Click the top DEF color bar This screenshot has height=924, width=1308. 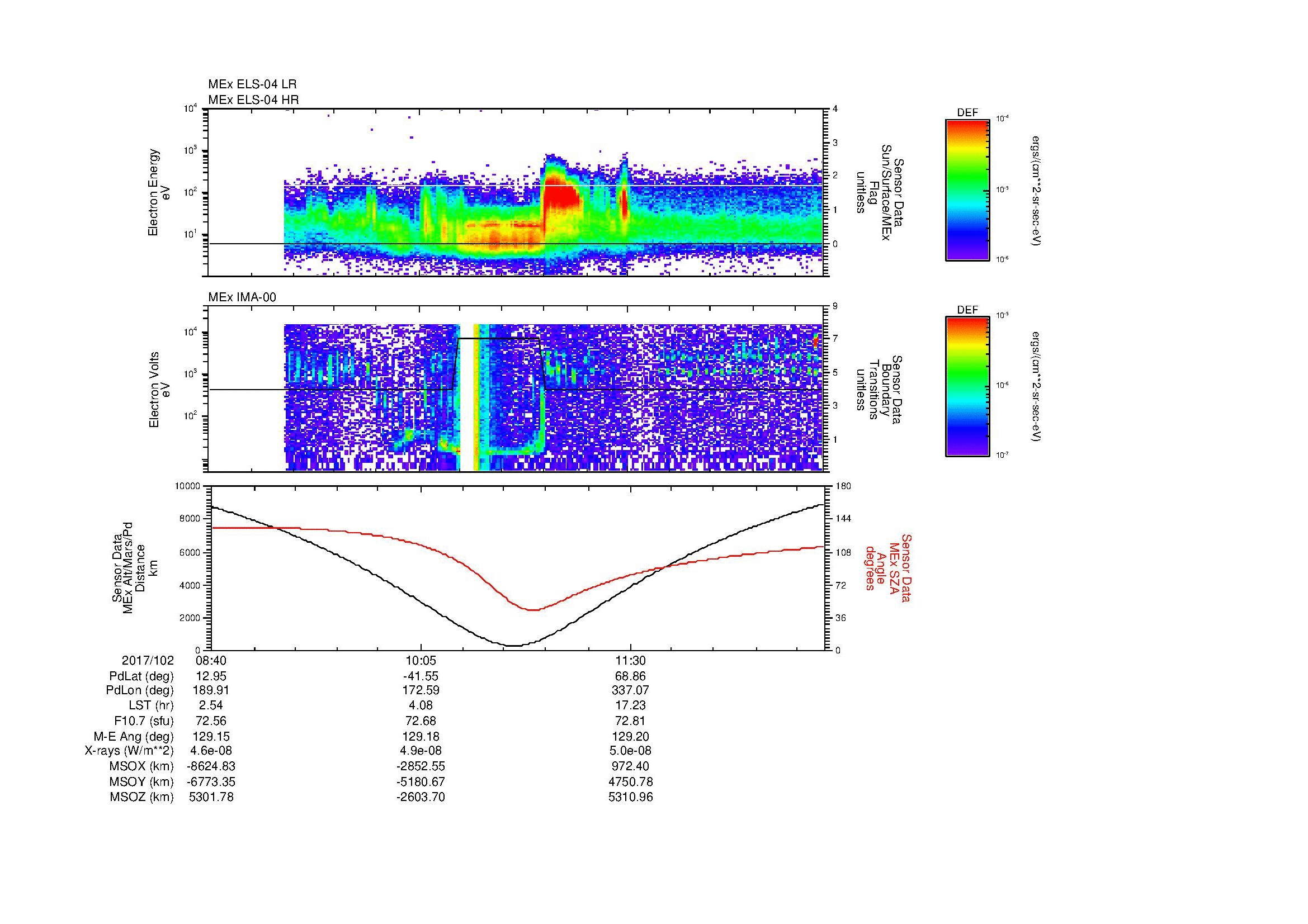pyautogui.click(x=967, y=189)
